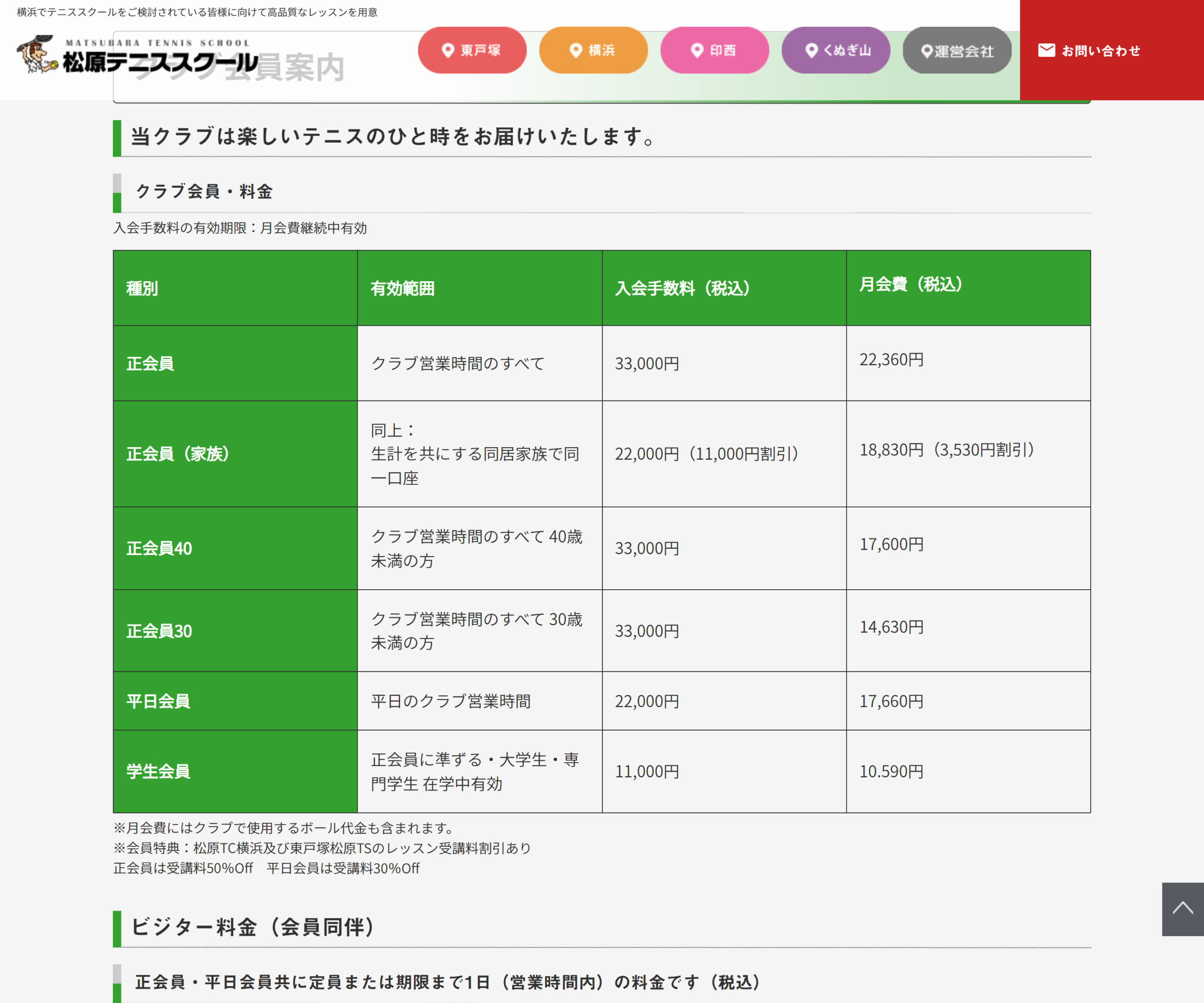Click the 22,000円（11,000円割引） admission fee cell

coord(724,454)
